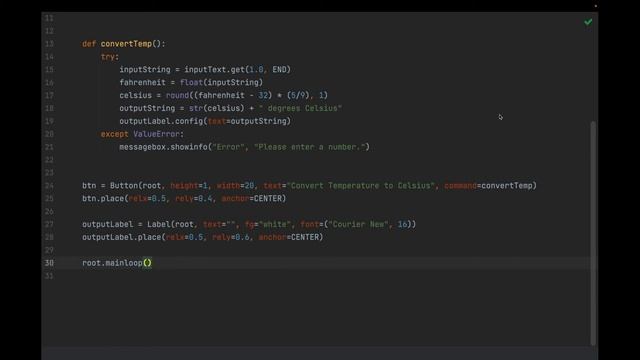
Task: Click the convertTemp function name in def line
Action: pyautogui.click(x=126, y=44)
